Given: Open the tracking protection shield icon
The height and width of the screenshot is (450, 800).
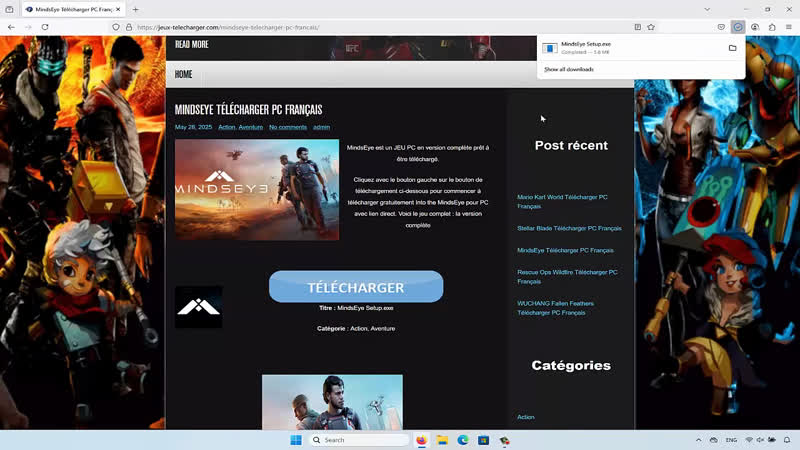Looking at the screenshot, I should click(116, 27).
